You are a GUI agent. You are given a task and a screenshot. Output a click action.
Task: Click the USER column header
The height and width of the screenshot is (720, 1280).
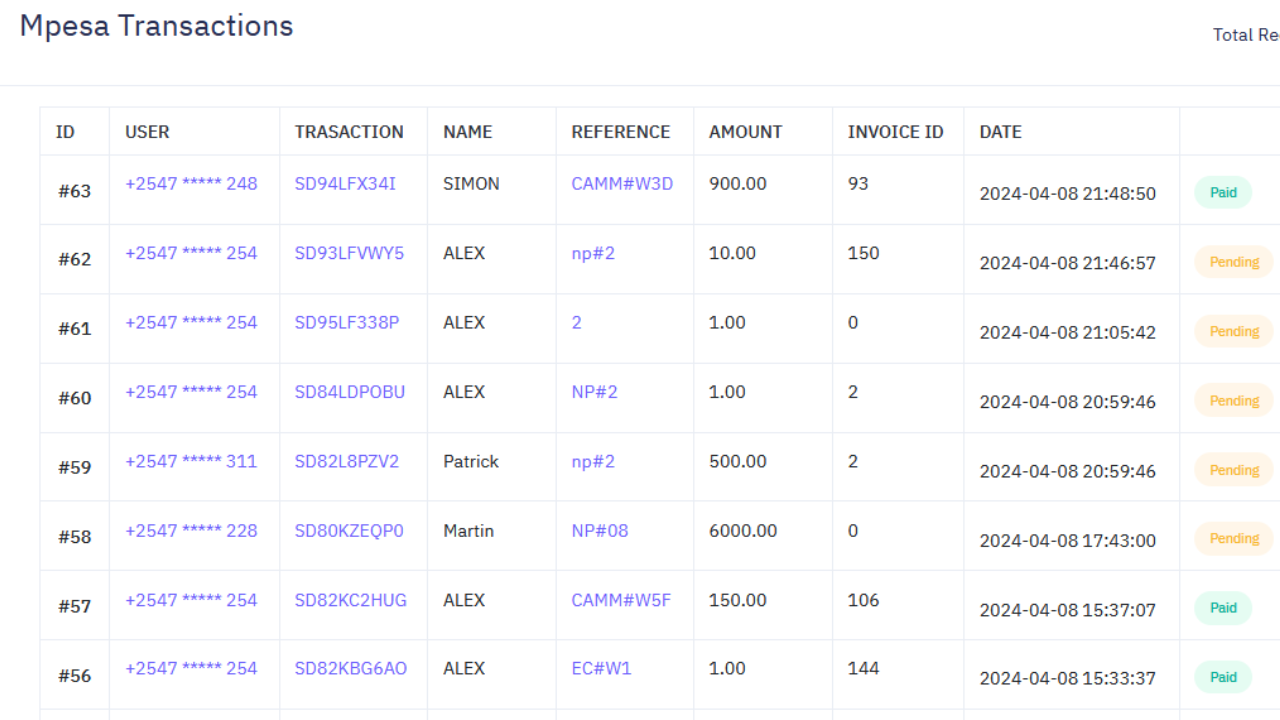(147, 132)
